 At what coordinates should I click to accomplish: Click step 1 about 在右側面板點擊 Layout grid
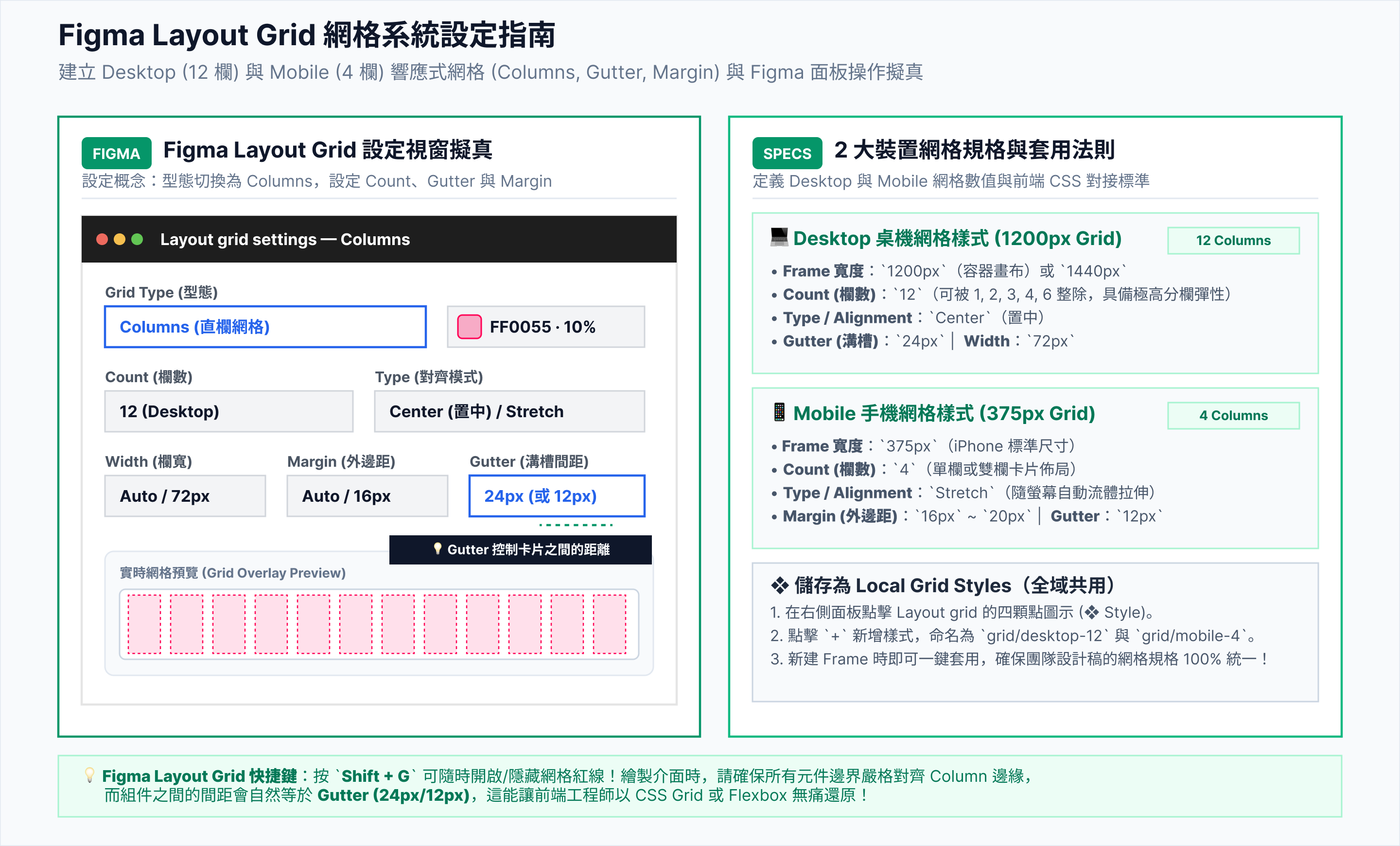tap(963, 613)
